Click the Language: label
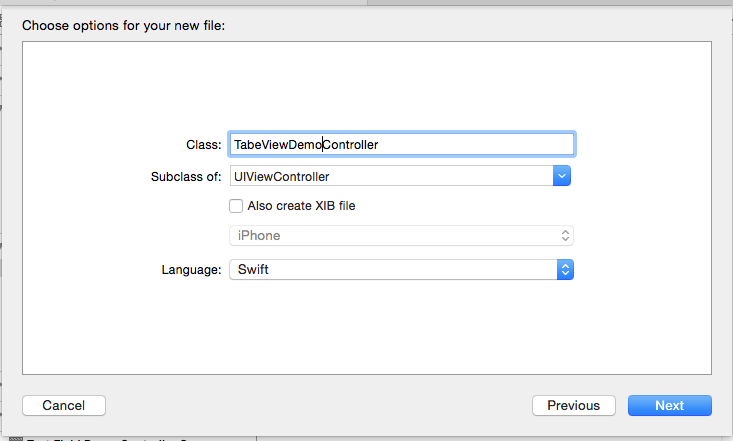This screenshot has height=441, width=733. 191,270
